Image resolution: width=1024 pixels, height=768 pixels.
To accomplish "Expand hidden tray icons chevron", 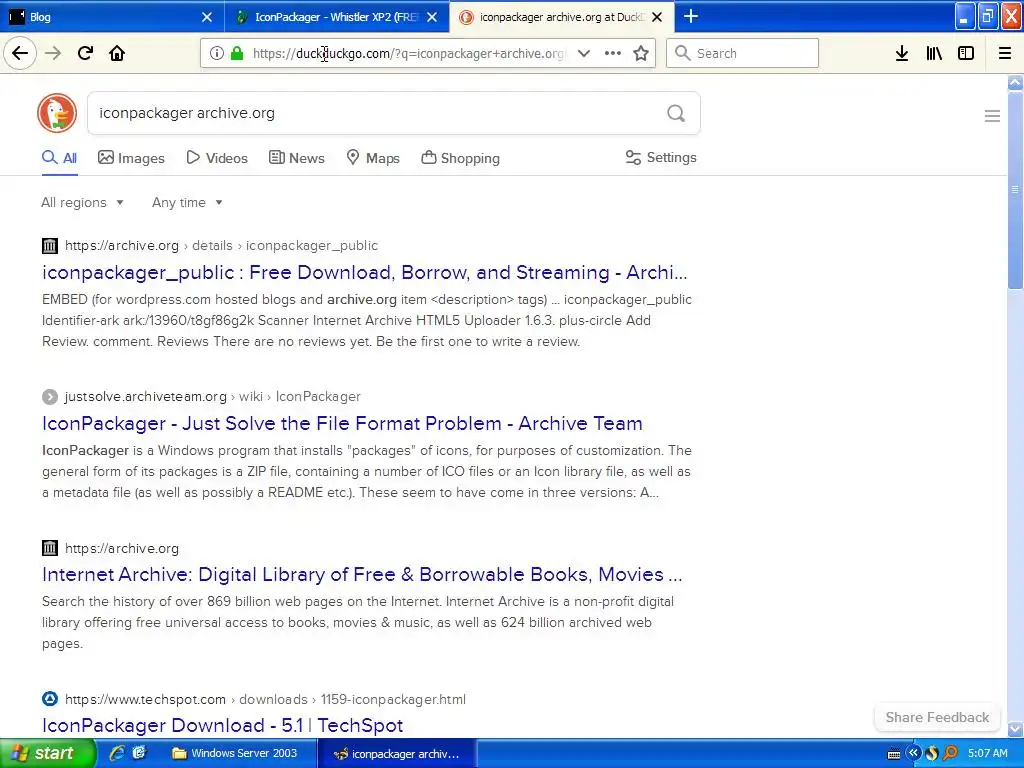I will 913,753.
